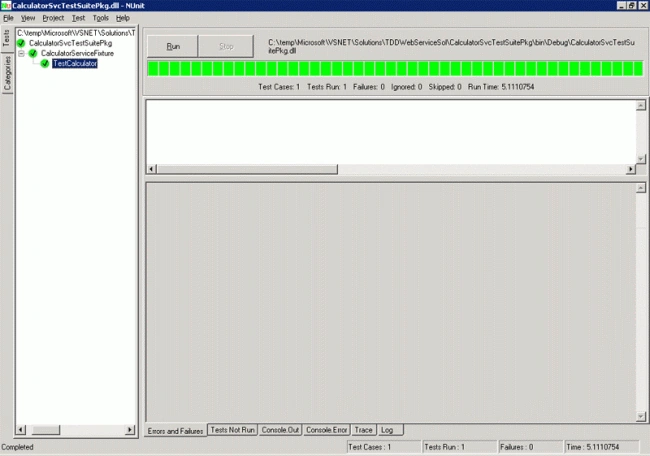The width and height of the screenshot is (650, 456).
Task: Click left arrow of tree horizontal scrollbar
Action: click(x=21, y=429)
